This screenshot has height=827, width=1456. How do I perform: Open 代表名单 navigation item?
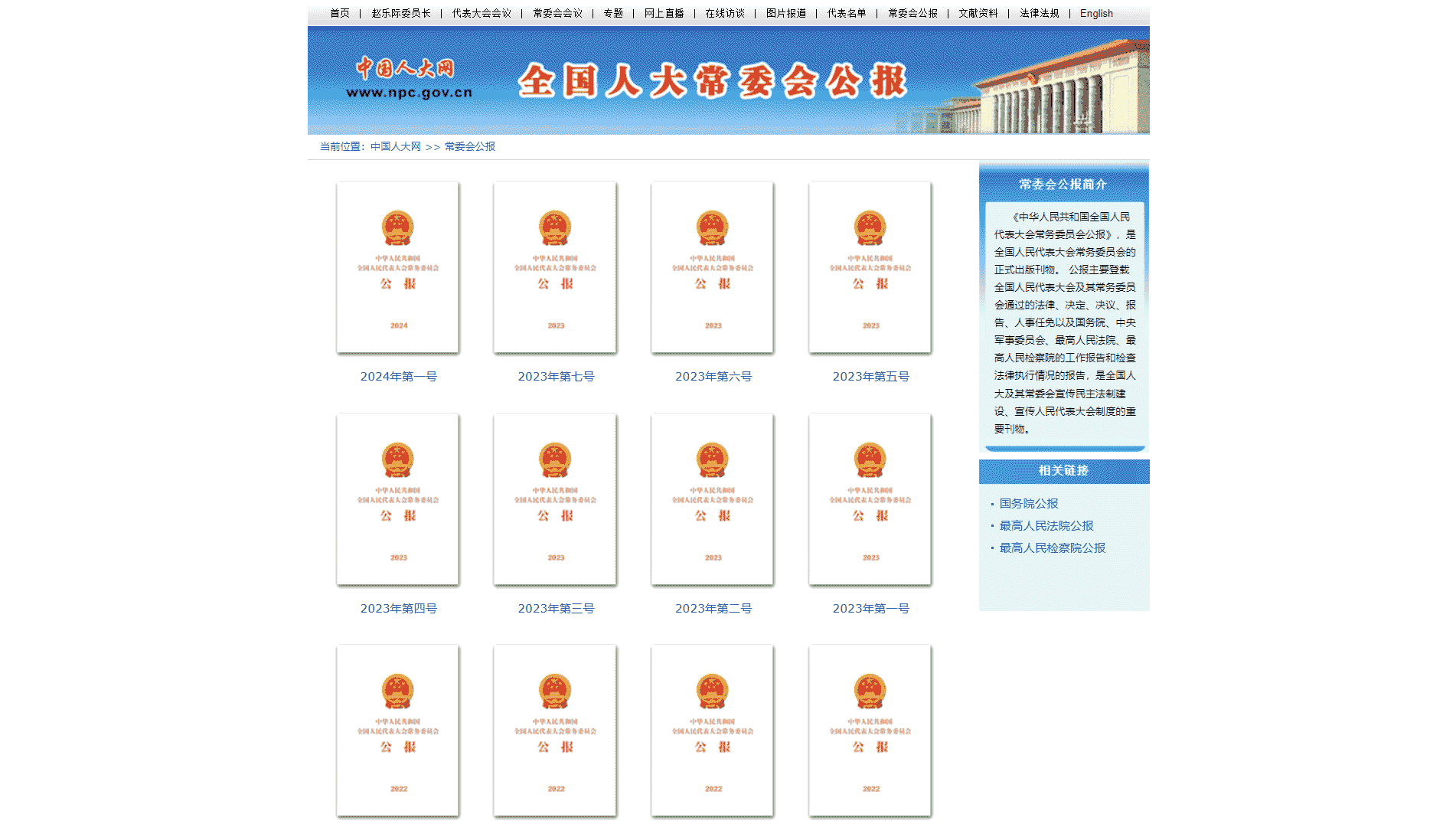[847, 13]
